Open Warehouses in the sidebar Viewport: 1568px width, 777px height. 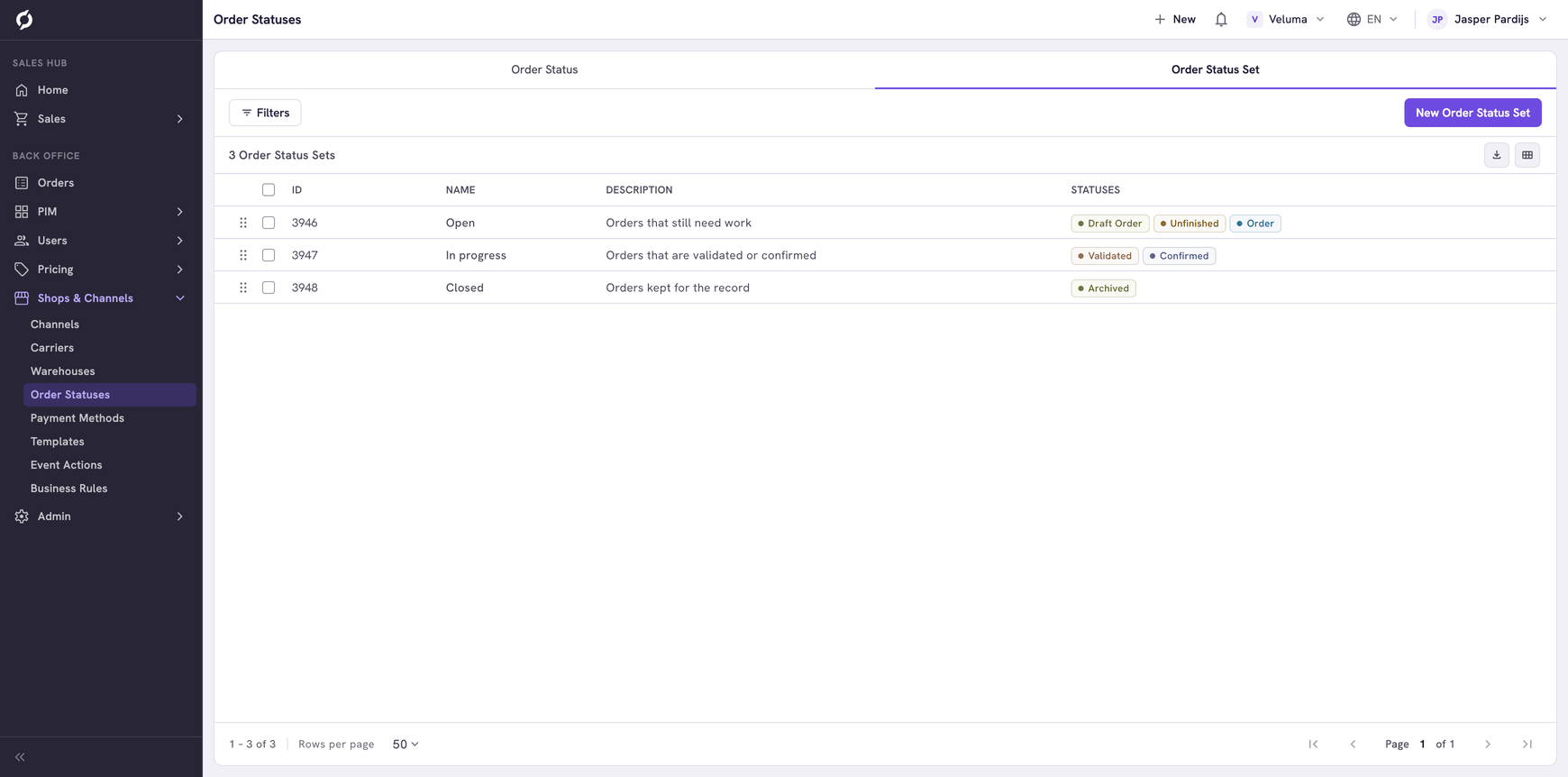click(x=62, y=371)
